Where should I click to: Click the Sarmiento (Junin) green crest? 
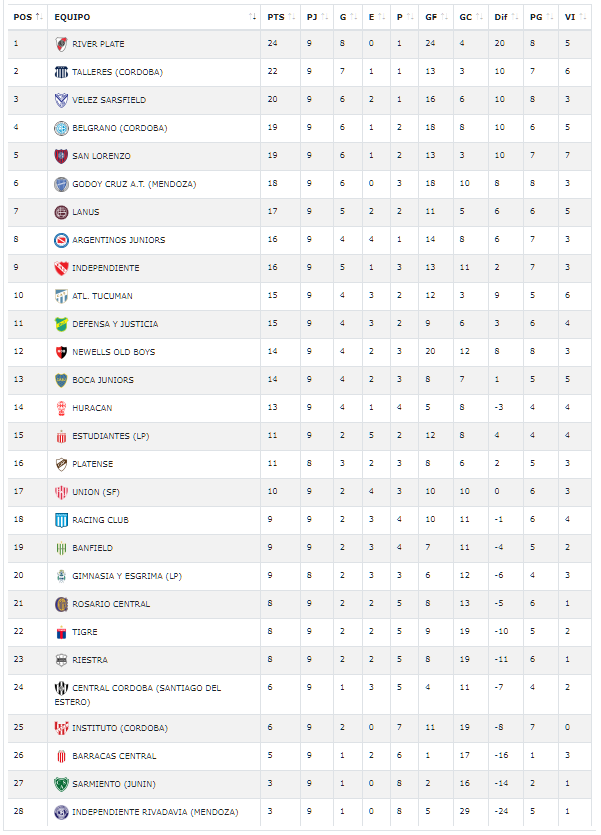pos(61,784)
